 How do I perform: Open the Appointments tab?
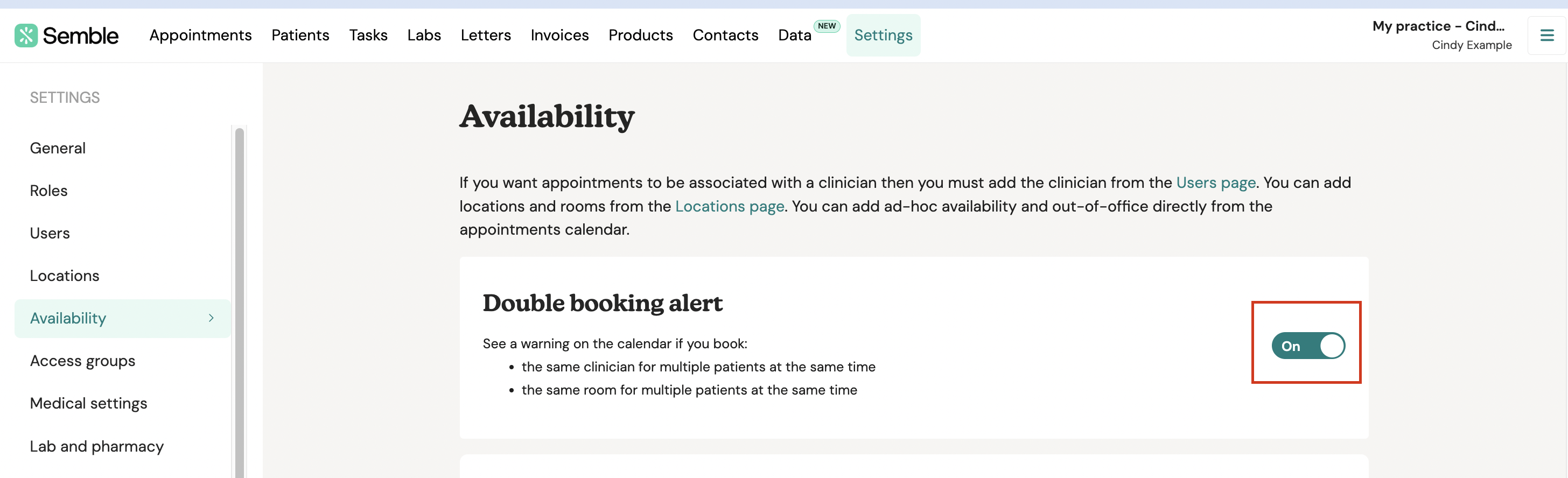click(200, 36)
